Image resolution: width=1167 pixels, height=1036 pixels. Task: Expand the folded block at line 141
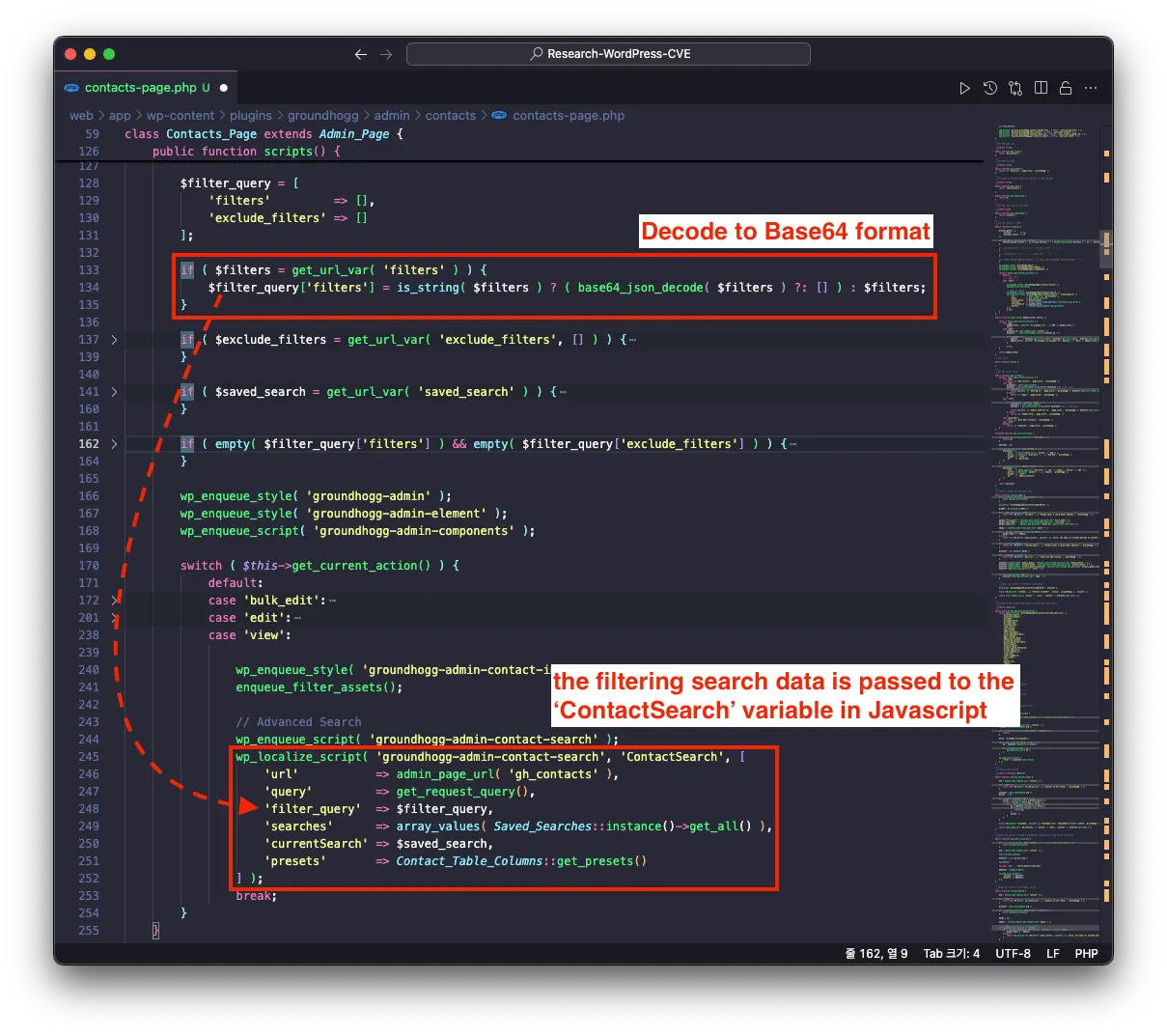tap(114, 392)
